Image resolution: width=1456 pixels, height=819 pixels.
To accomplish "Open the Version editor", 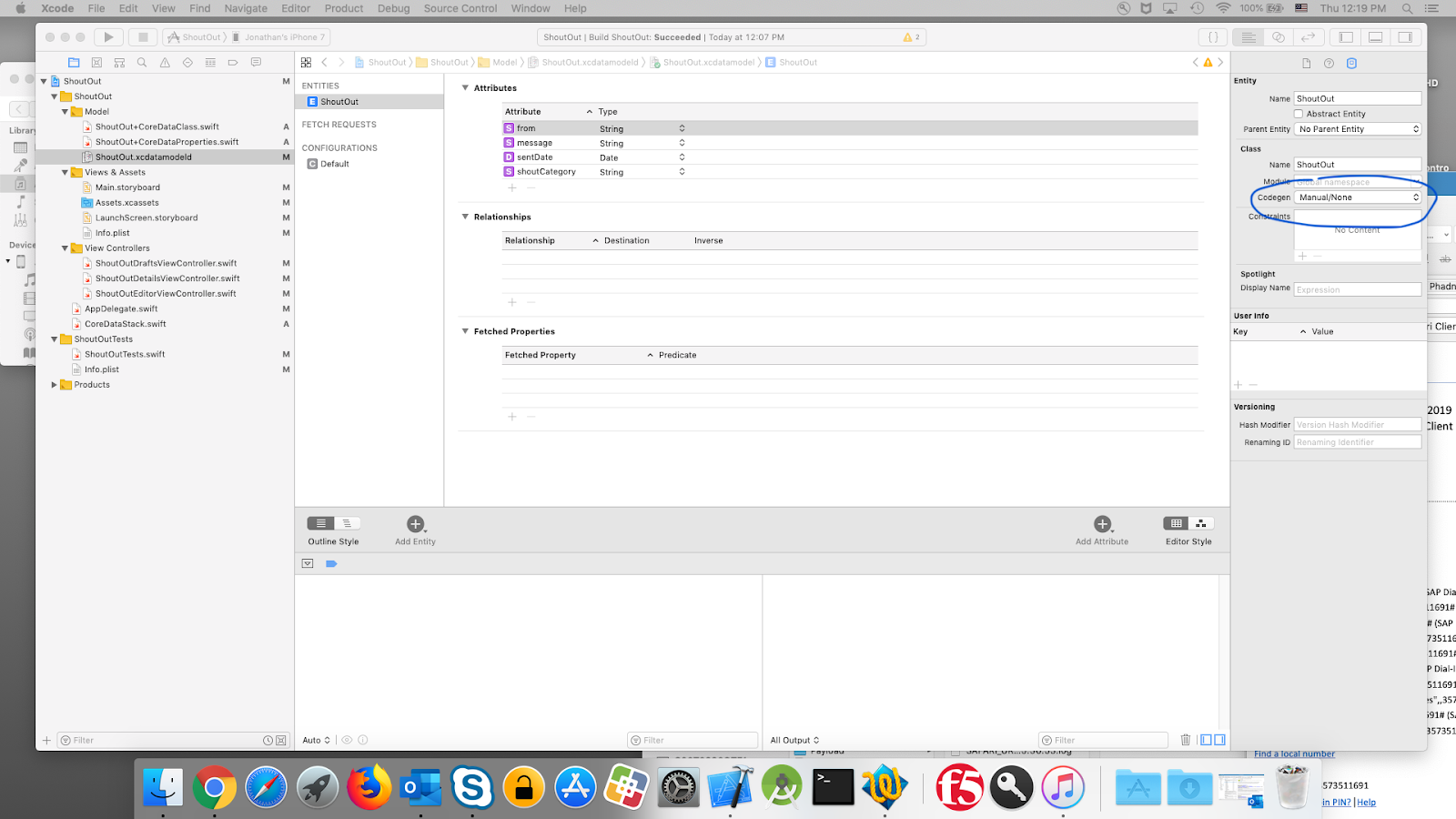I will point(1309,37).
